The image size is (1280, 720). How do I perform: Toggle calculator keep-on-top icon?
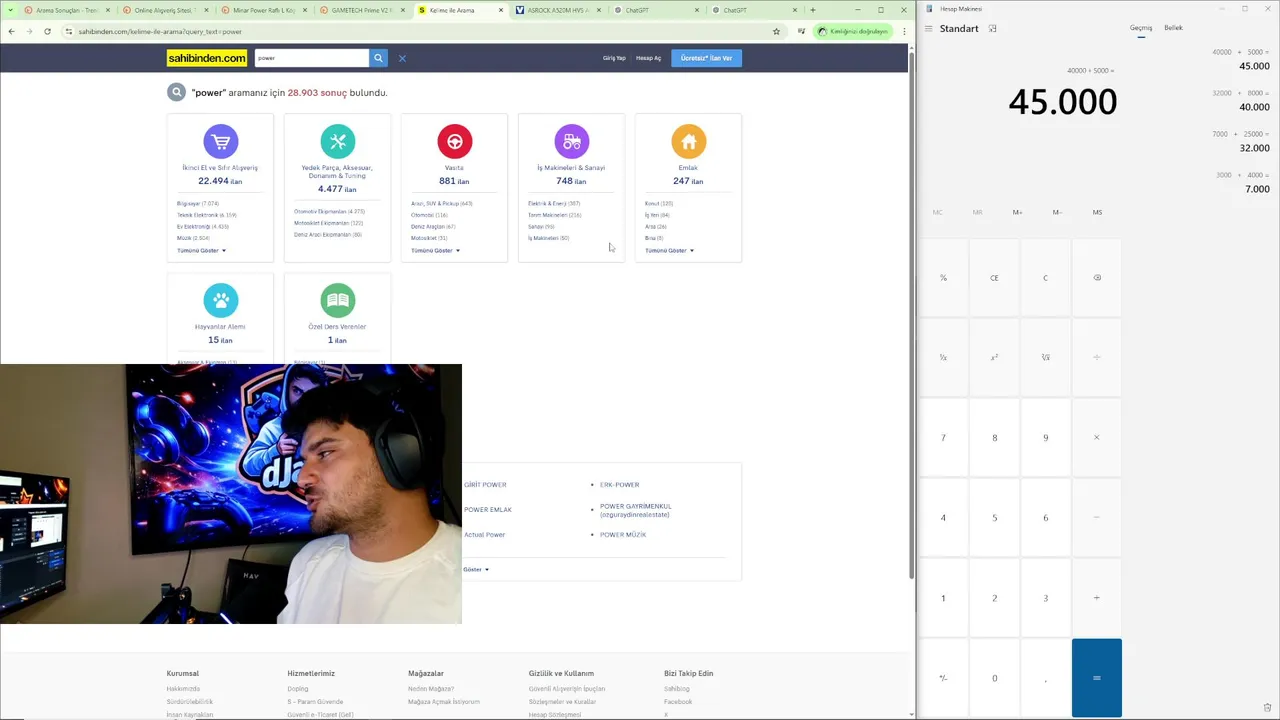[992, 28]
